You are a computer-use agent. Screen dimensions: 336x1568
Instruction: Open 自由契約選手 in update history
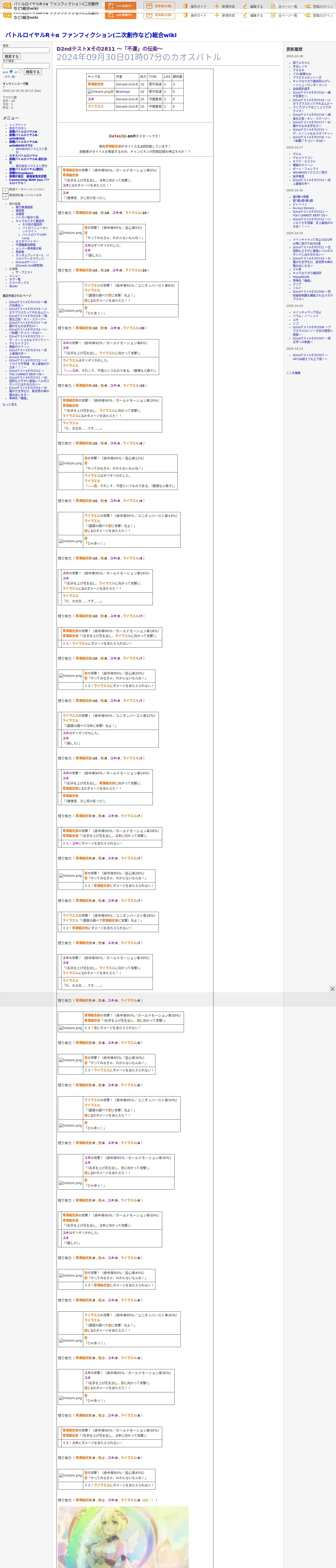pos(301,89)
